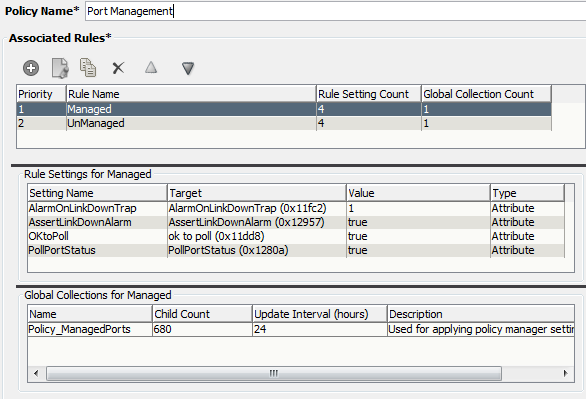The height and width of the screenshot is (399, 586).
Task: Click the Delete rule X icon
Action: click(118, 68)
